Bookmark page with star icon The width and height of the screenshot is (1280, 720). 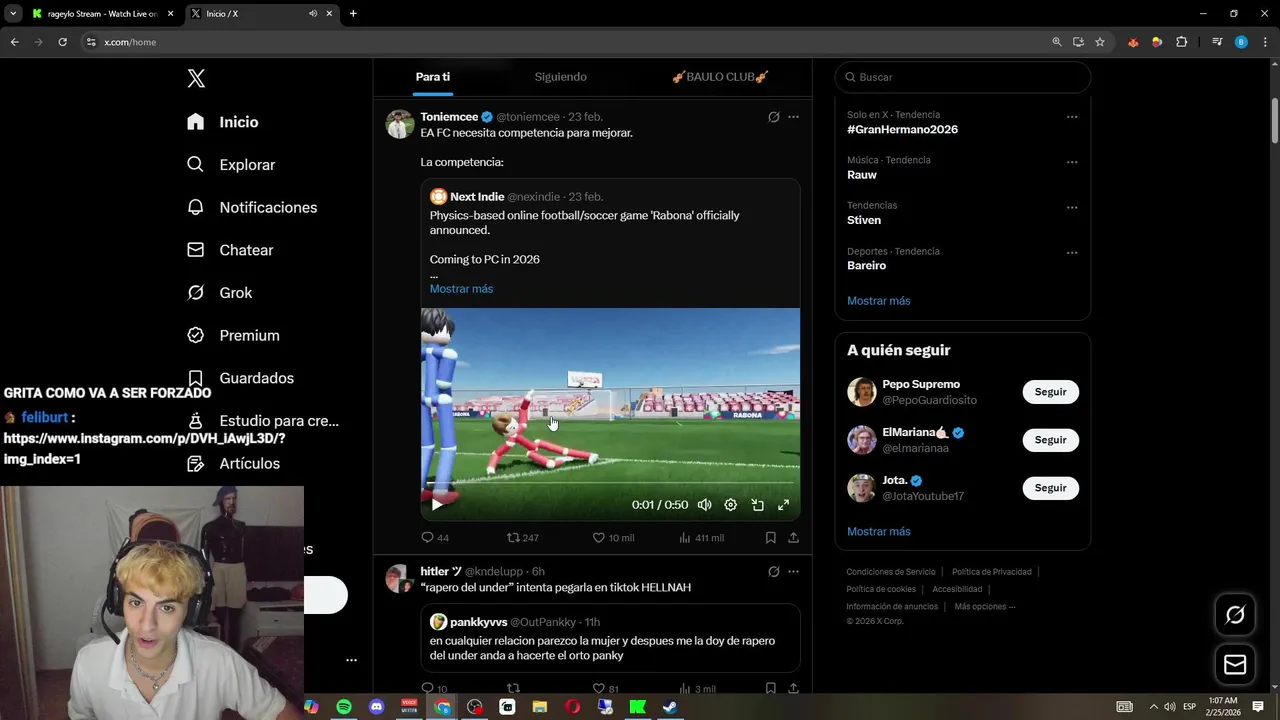[x=1100, y=42]
